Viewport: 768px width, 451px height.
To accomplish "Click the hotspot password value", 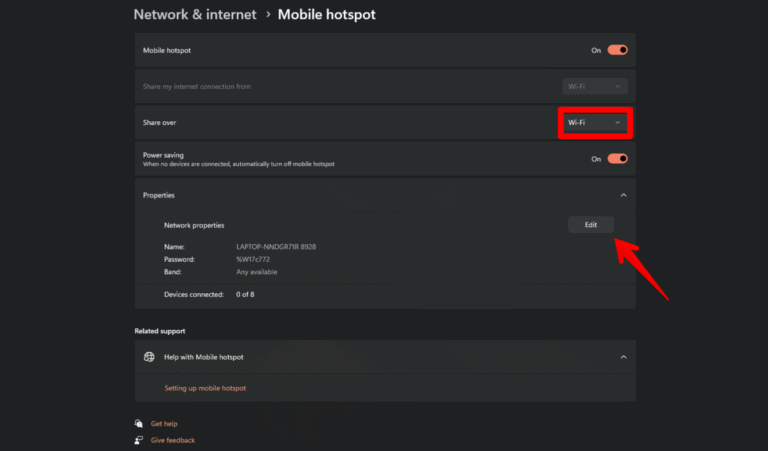I will point(254,259).
